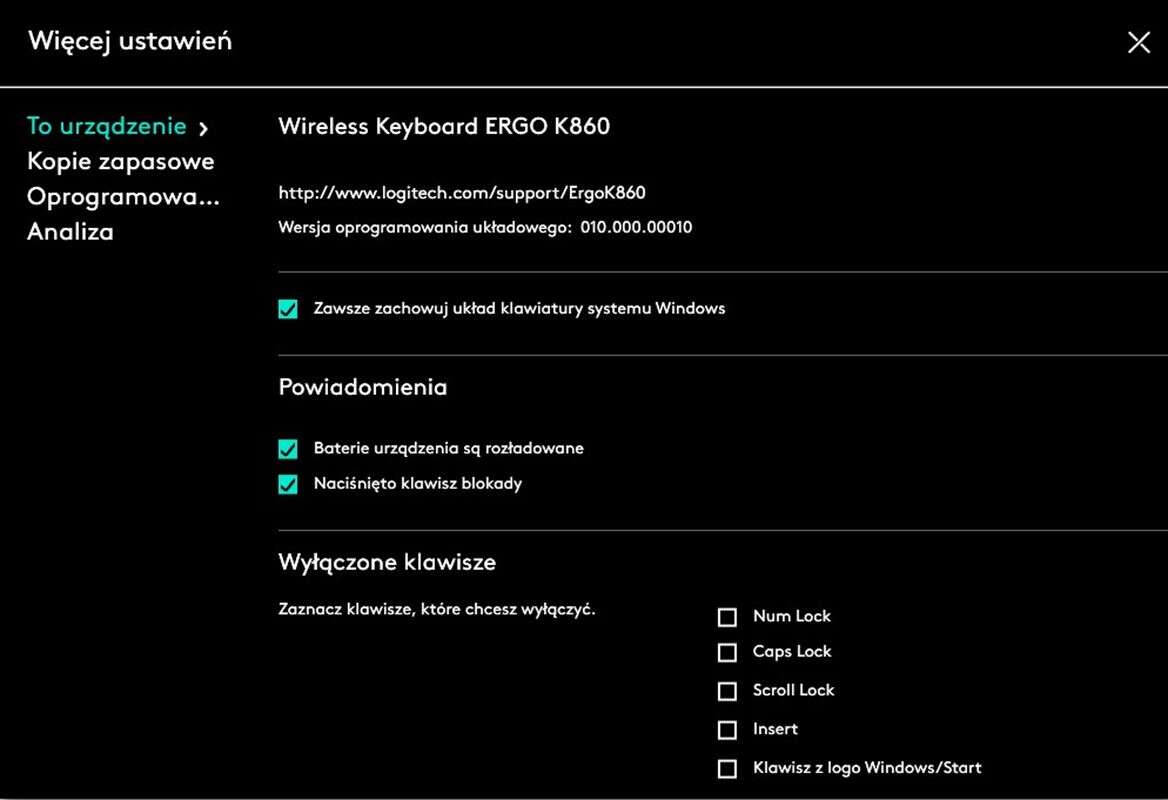Disable Baterie urządzenia są rozładowane notification
This screenshot has height=800, width=1168.
(288, 449)
